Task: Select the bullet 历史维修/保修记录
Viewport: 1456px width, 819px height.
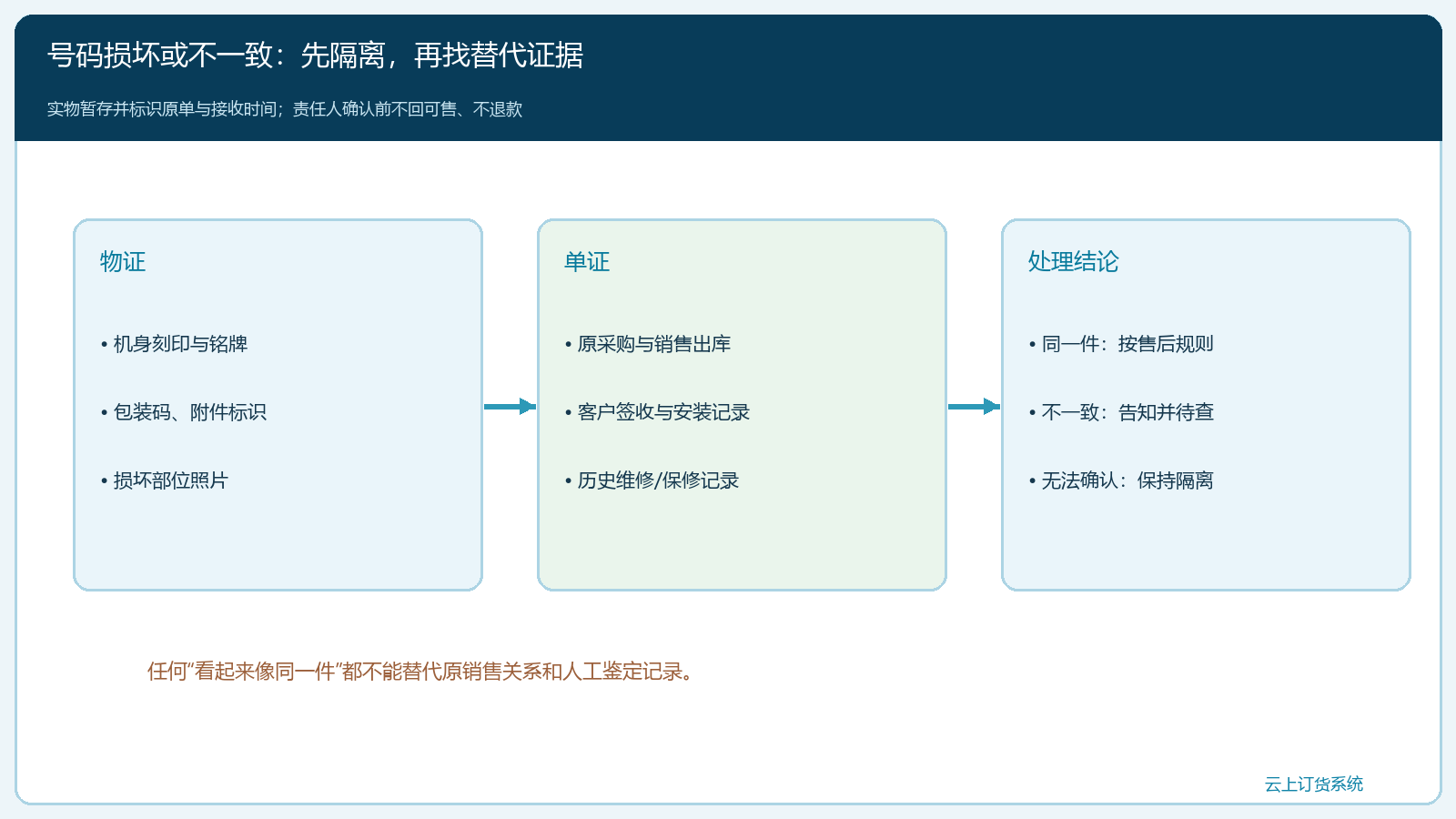Action: (x=652, y=480)
